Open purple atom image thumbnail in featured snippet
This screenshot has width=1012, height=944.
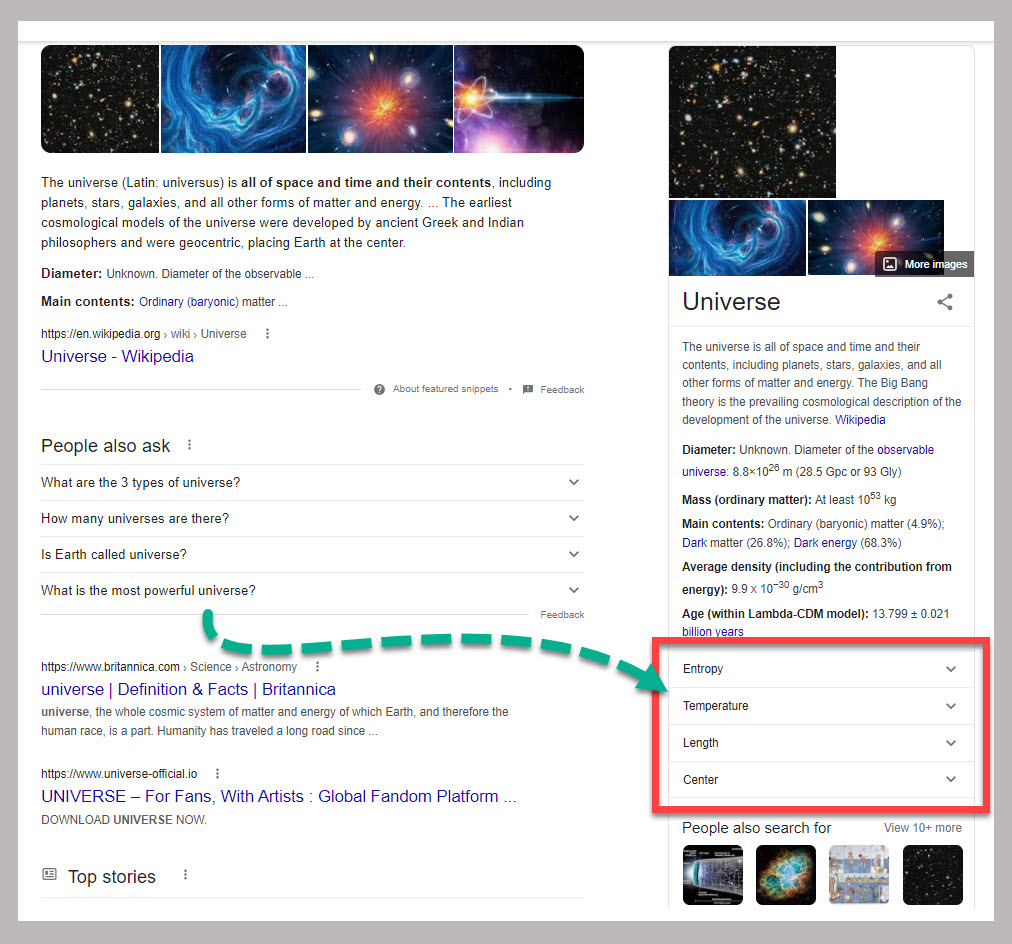click(x=519, y=99)
